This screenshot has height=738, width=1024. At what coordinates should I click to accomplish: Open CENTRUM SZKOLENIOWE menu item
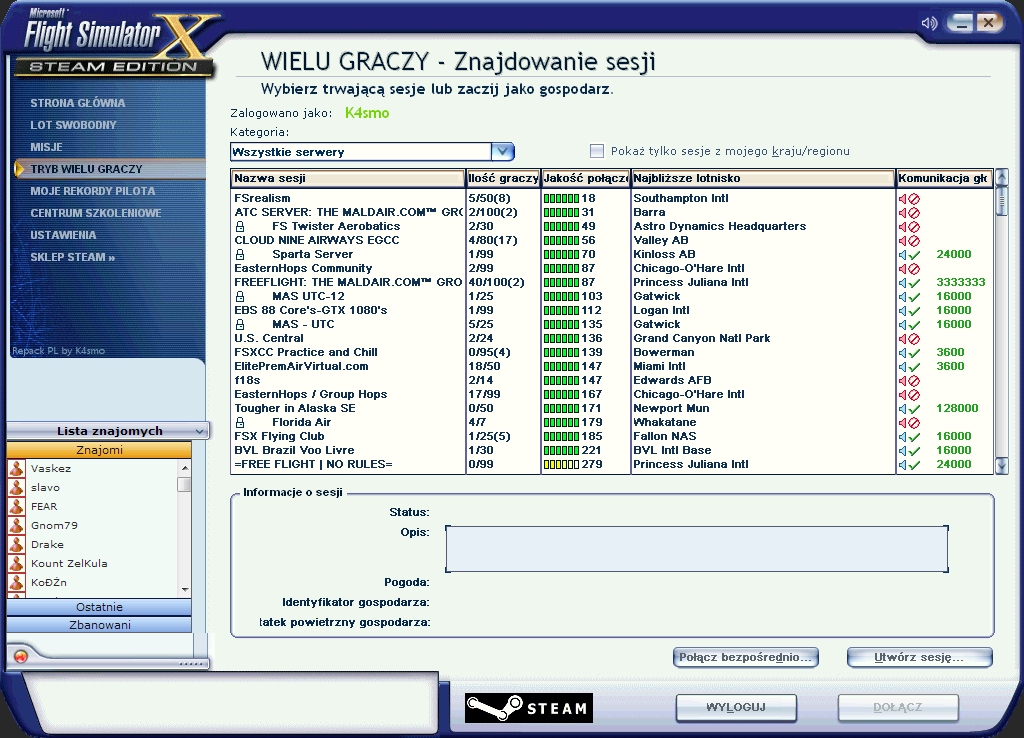tap(95, 214)
